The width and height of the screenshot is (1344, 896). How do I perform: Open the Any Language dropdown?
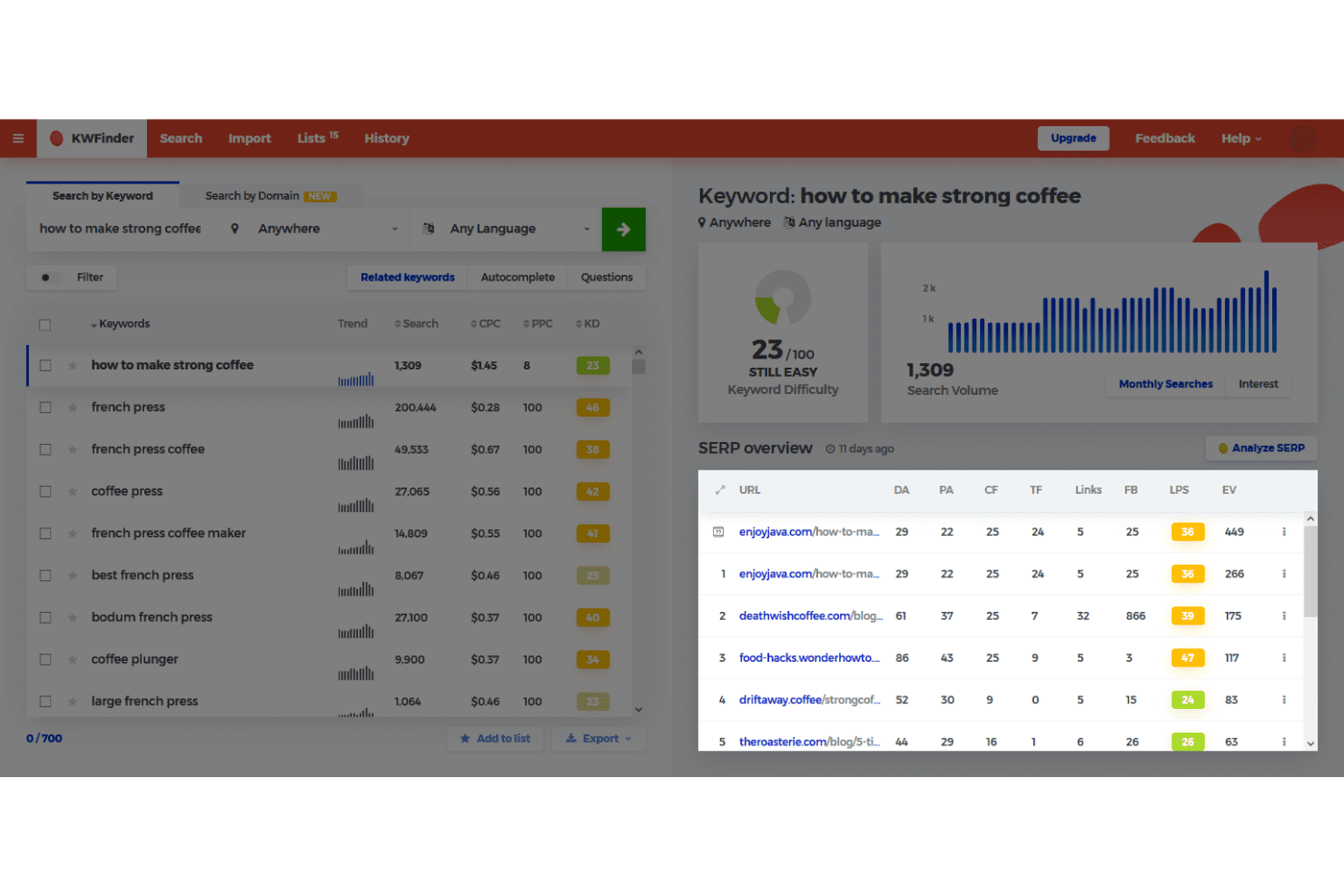coord(506,229)
